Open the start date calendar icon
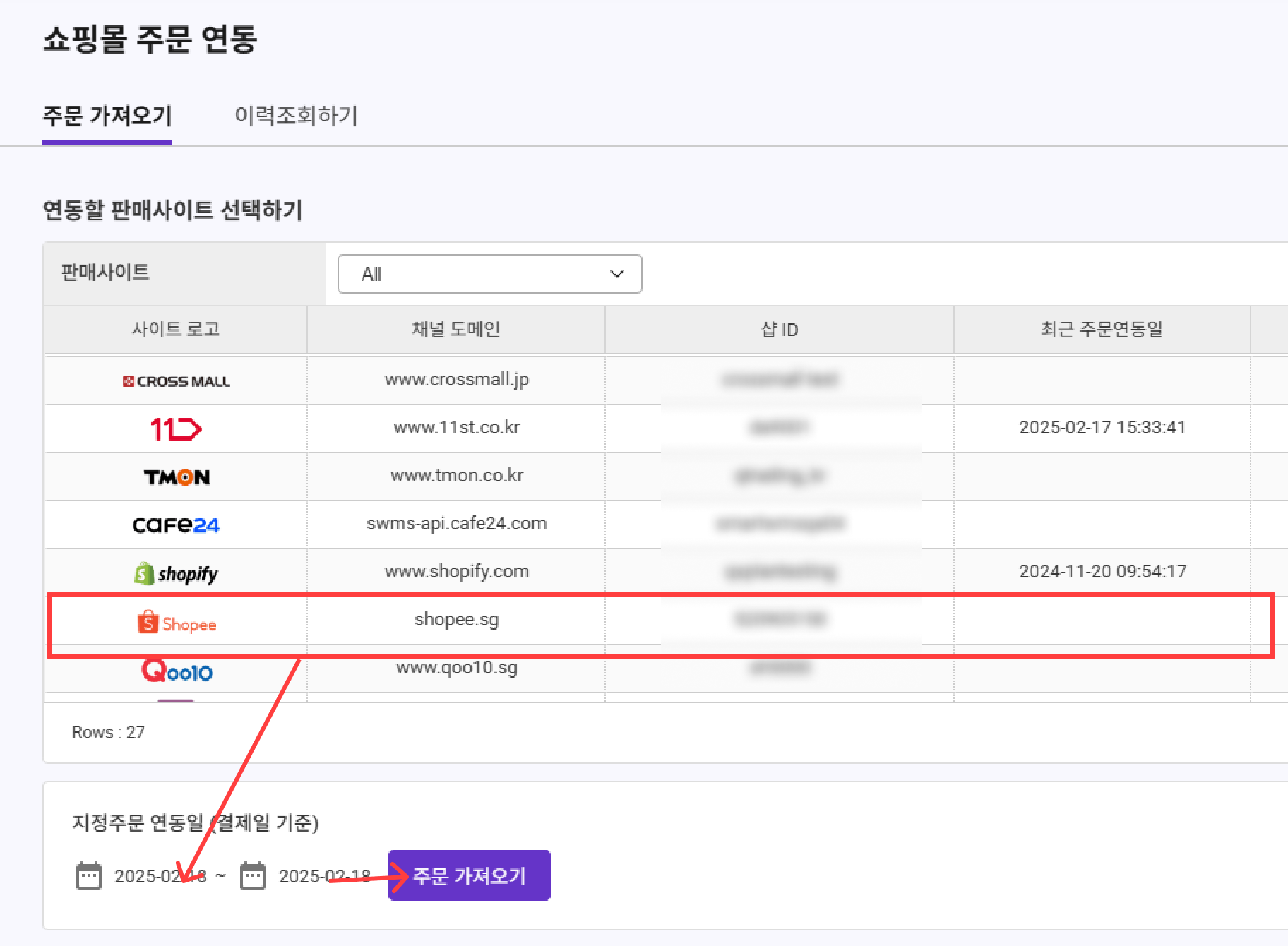 pos(89,875)
